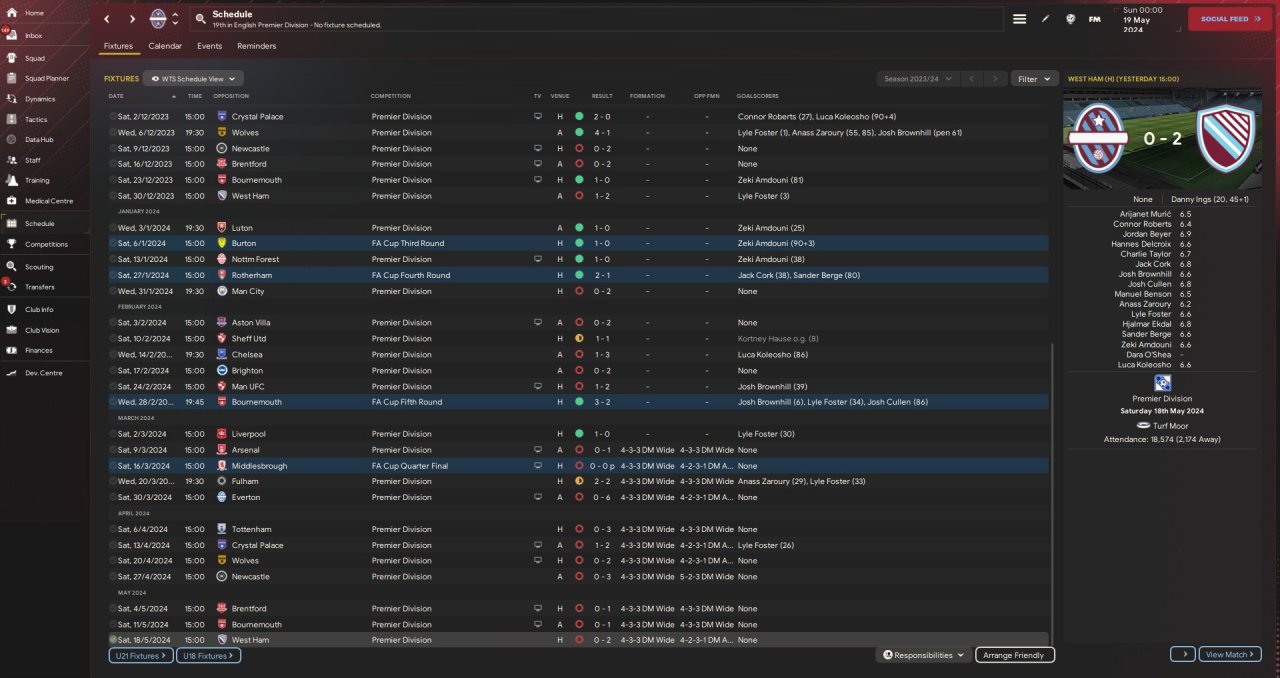Open the Dev. Centre
Screen dimensions: 1280x678
(43, 373)
